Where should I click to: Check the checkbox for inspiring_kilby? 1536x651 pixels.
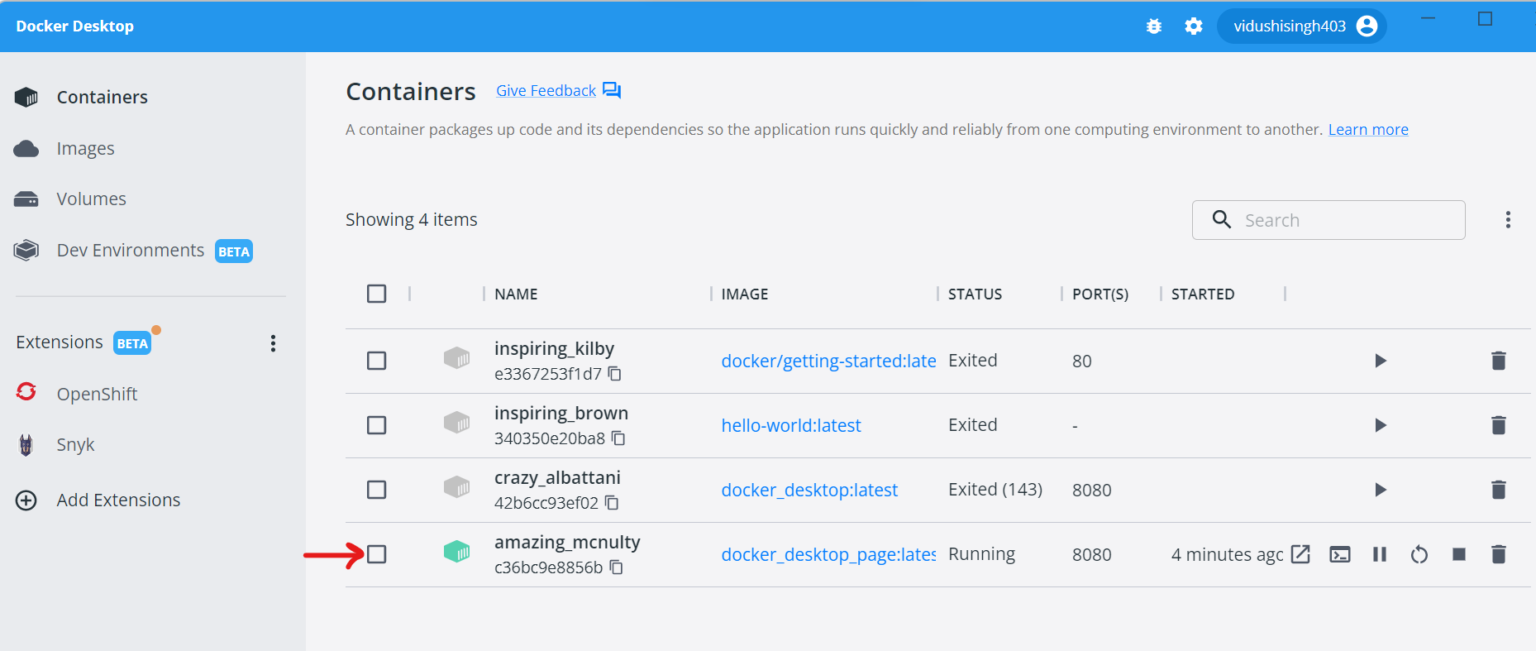[376, 360]
